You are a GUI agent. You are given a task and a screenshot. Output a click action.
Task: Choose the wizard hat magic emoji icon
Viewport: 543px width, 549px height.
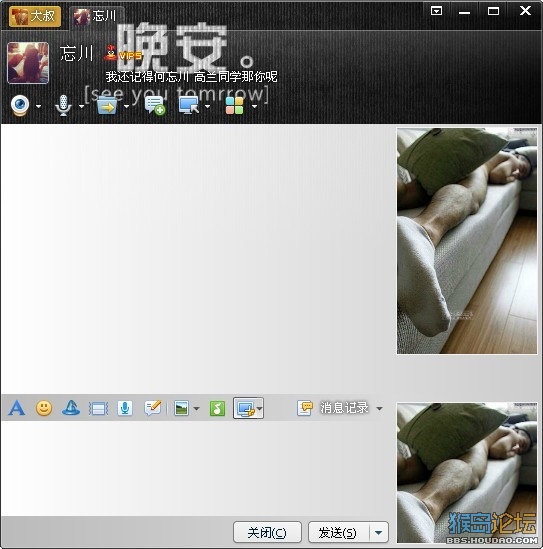(x=71, y=408)
